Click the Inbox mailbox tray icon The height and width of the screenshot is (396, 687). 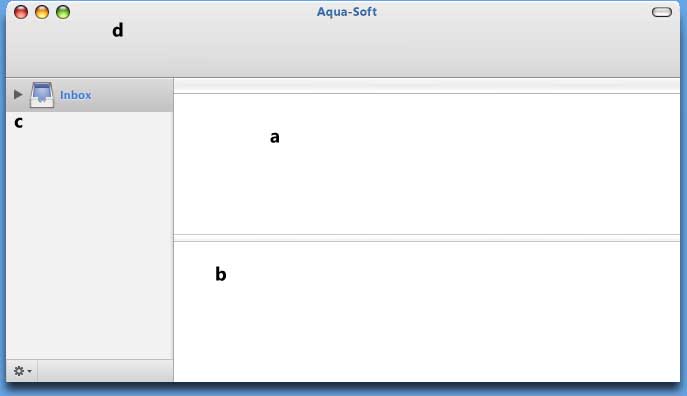pyautogui.click(x=42, y=95)
